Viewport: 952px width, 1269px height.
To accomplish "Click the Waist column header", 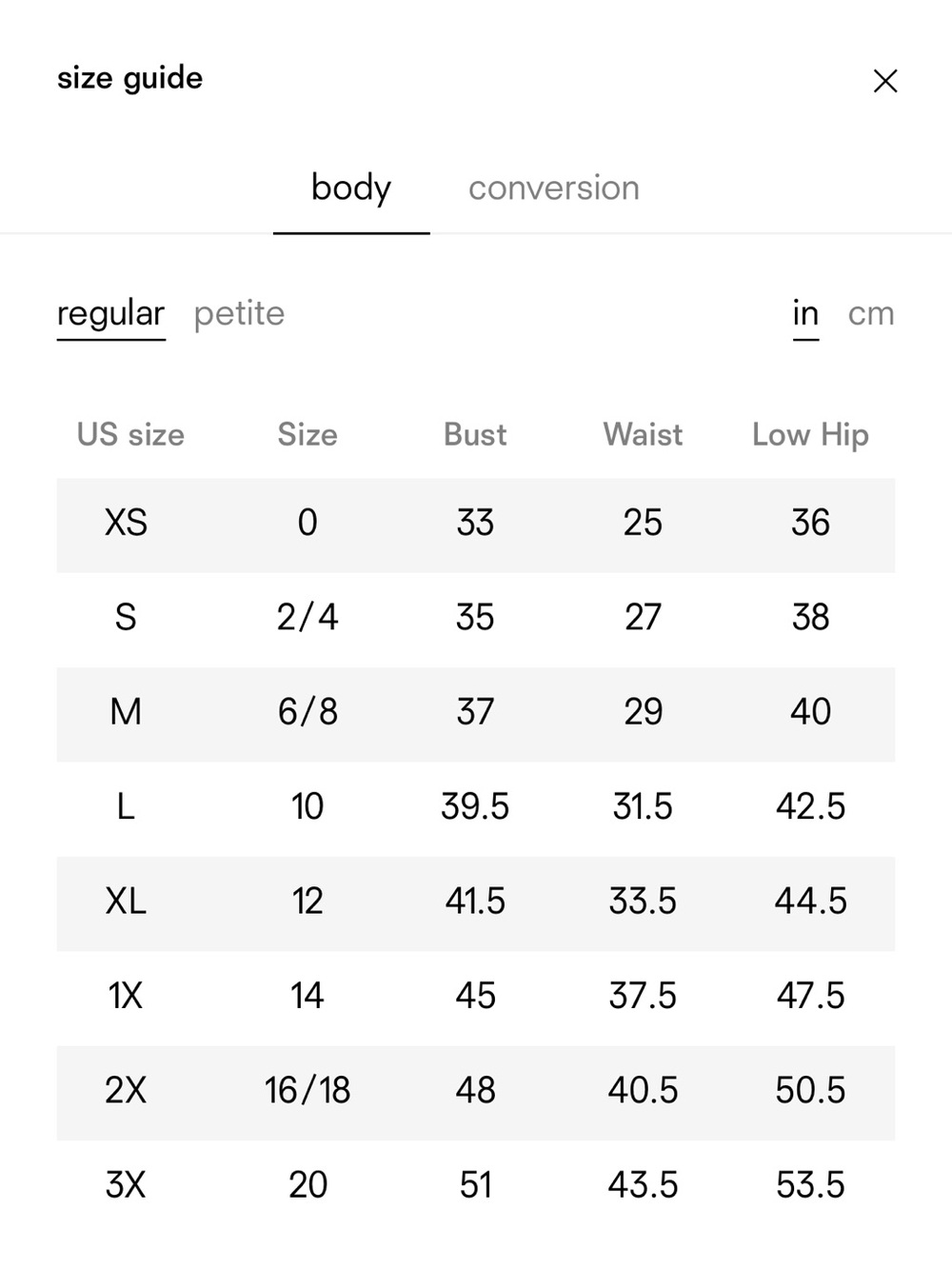I will click(643, 435).
